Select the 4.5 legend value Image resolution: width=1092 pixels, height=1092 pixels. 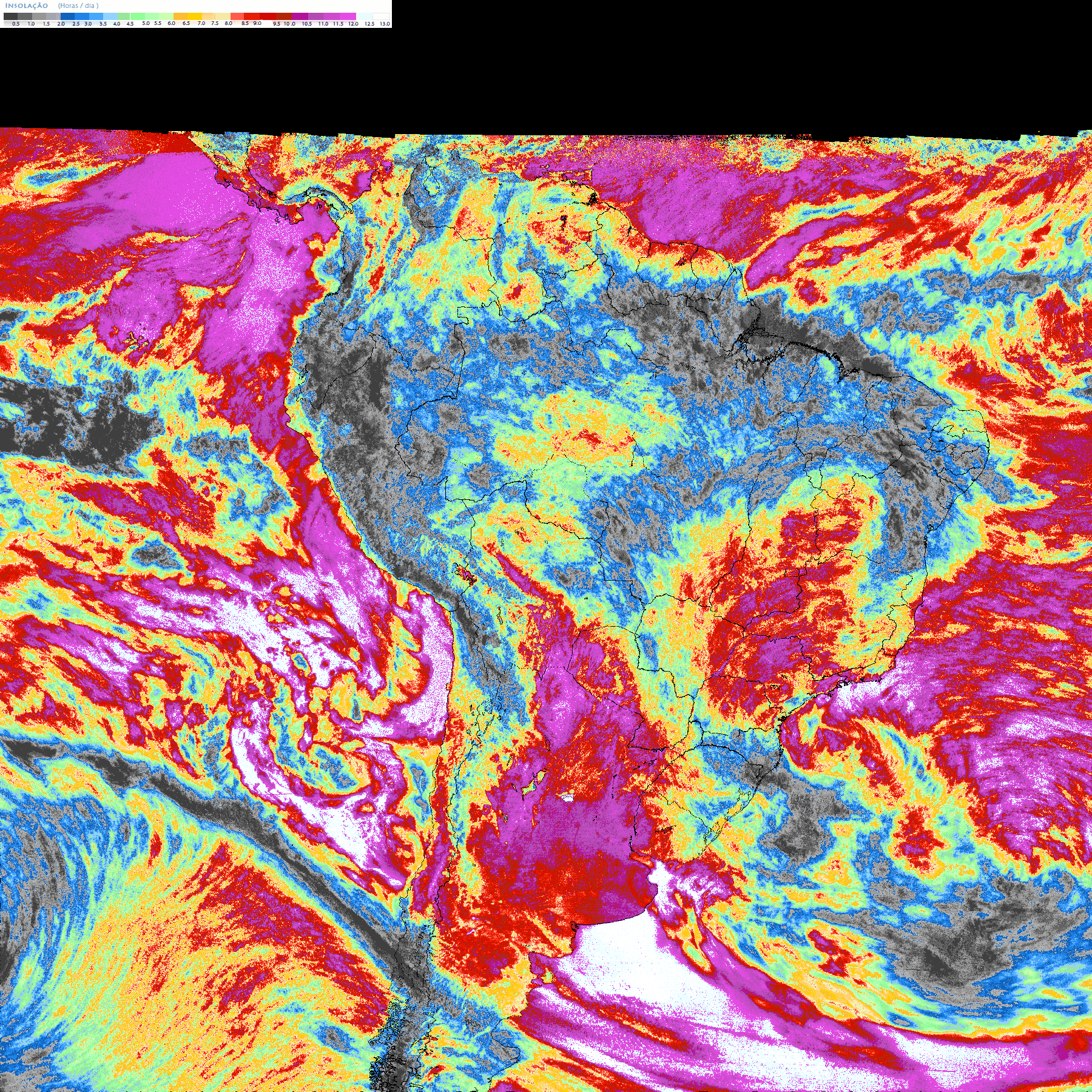tap(130, 24)
